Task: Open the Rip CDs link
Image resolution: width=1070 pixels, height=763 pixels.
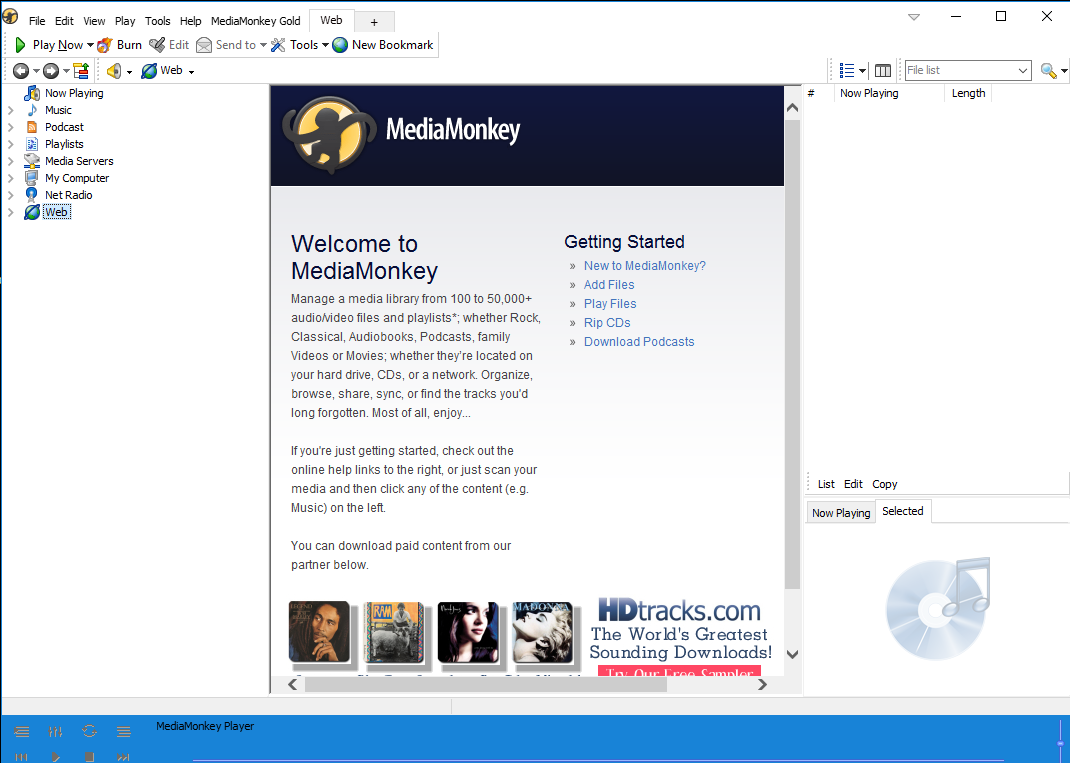Action: pos(607,323)
